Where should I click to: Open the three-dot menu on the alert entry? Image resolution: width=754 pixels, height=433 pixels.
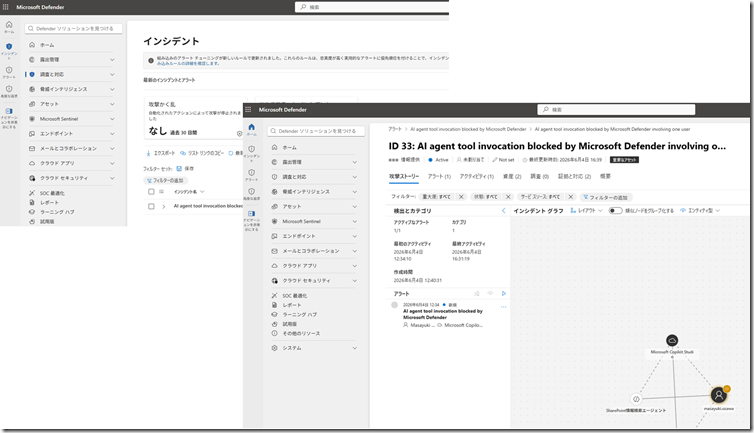tap(503, 306)
